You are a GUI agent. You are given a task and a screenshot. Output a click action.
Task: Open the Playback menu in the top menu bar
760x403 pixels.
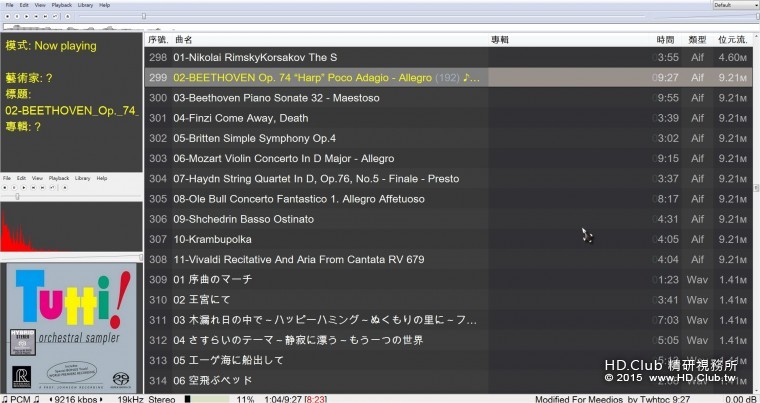[61, 5]
